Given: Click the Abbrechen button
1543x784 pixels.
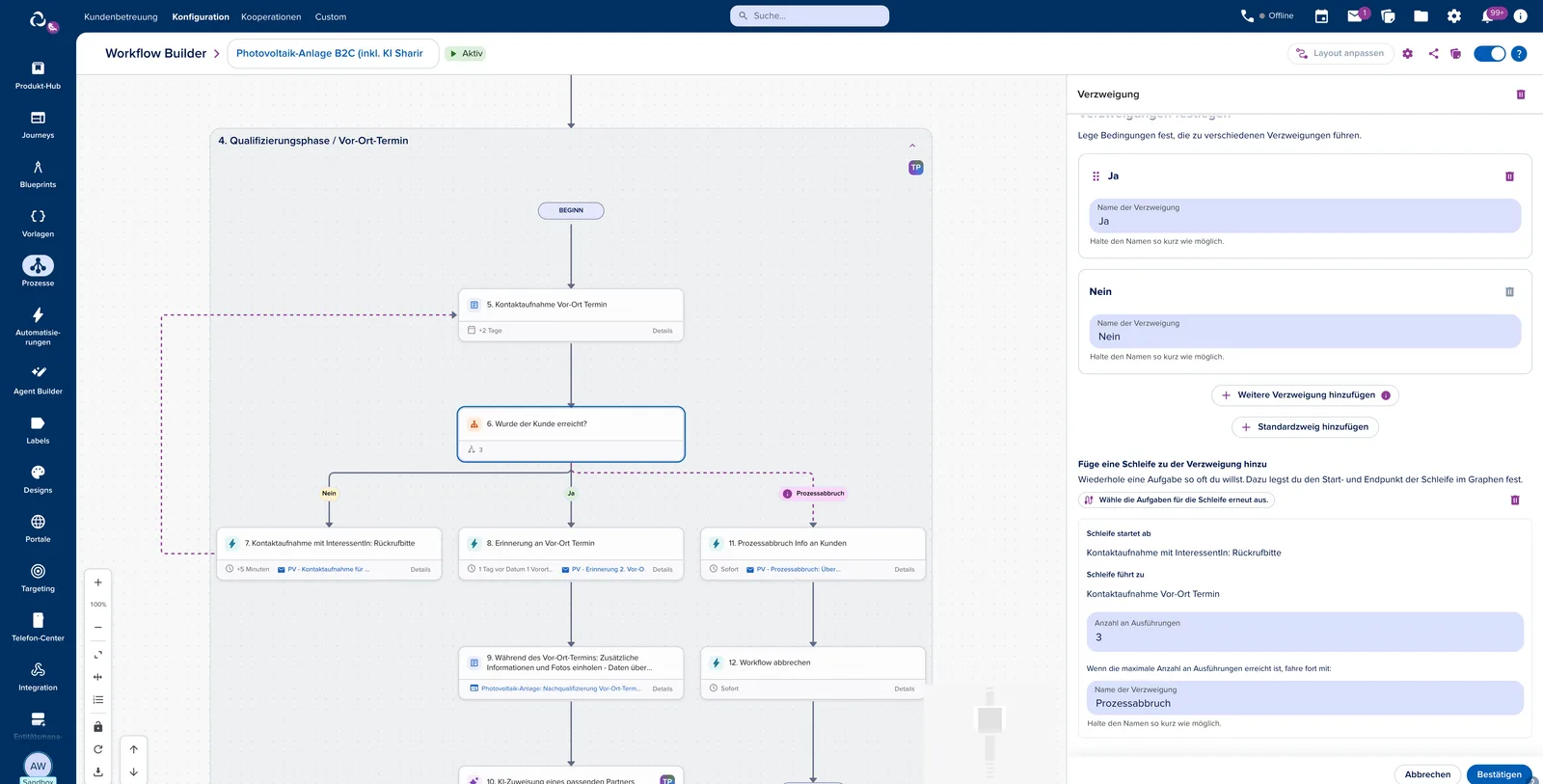Looking at the screenshot, I should (x=1427, y=774).
